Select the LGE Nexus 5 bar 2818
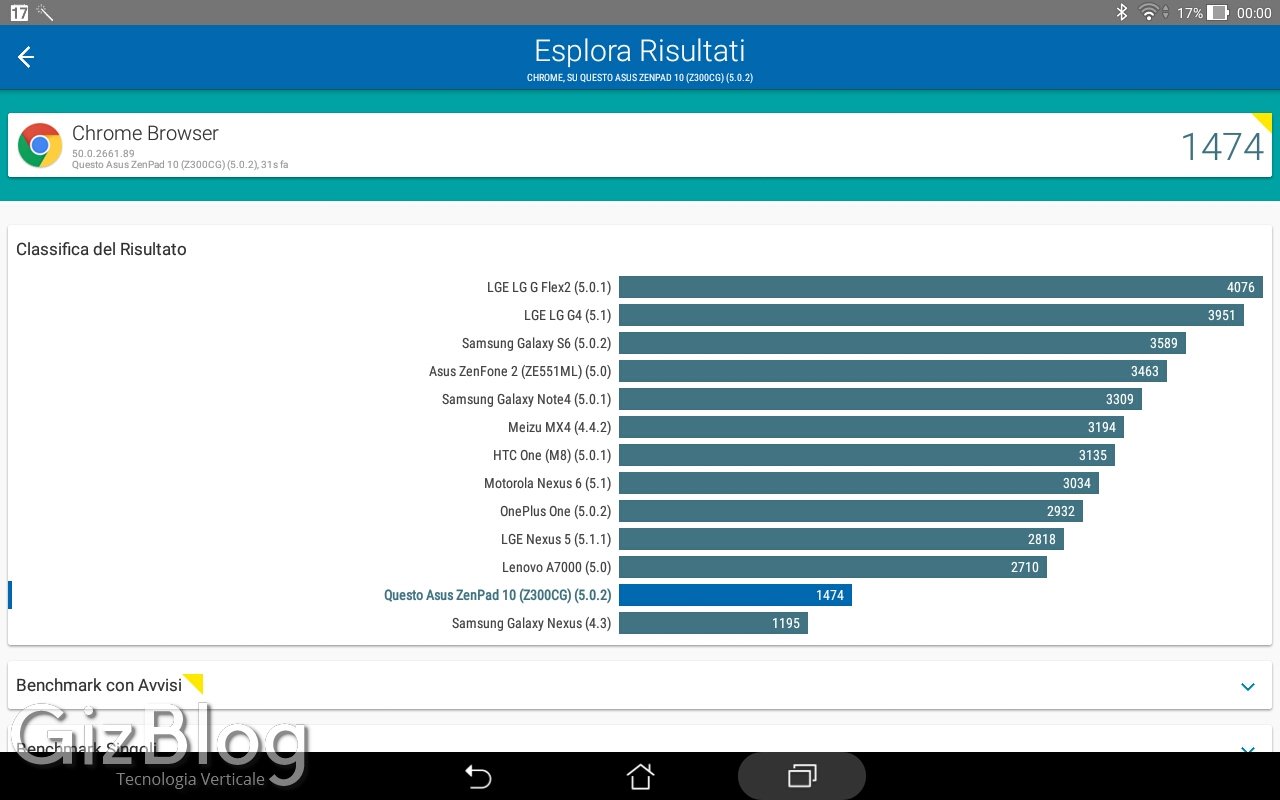This screenshot has height=800, width=1280. 841,539
